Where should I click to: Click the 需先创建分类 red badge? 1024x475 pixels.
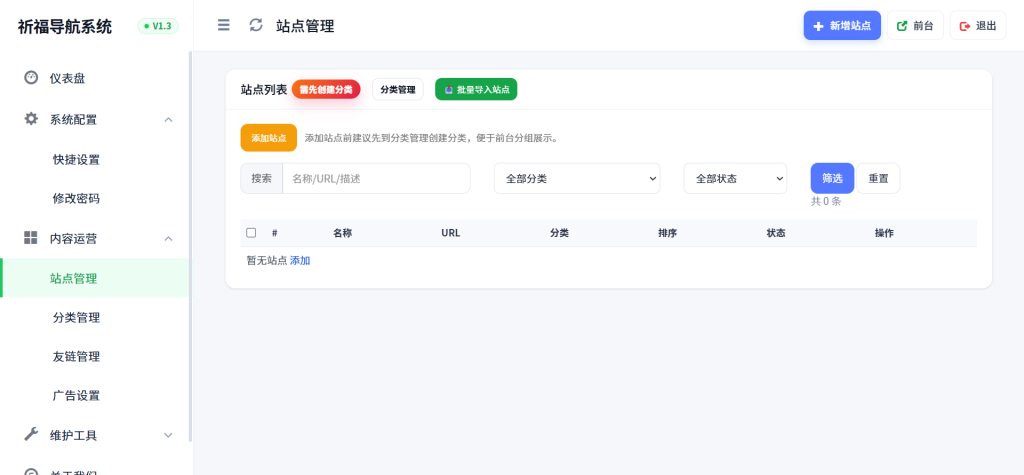click(326, 90)
